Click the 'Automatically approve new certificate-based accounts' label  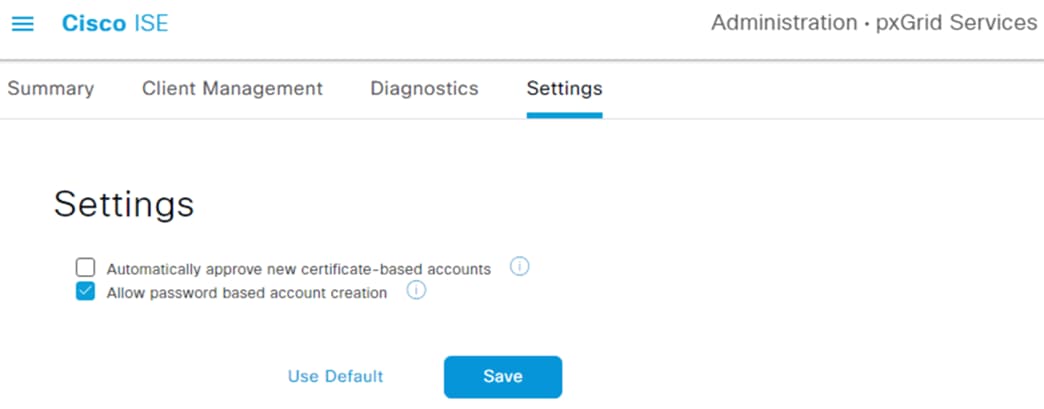click(x=299, y=269)
